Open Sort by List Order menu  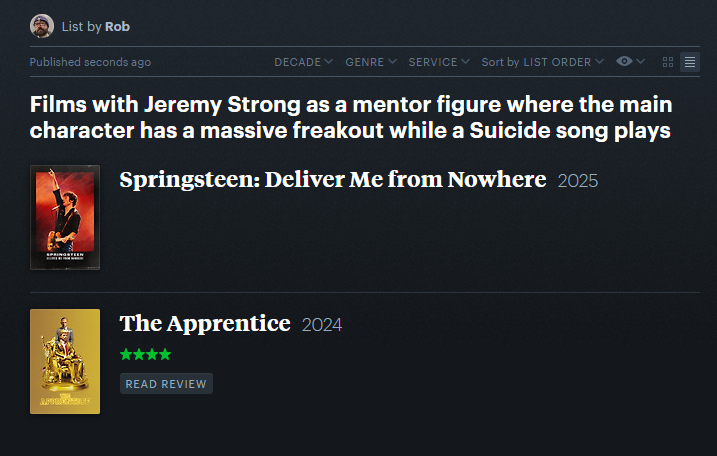point(542,62)
